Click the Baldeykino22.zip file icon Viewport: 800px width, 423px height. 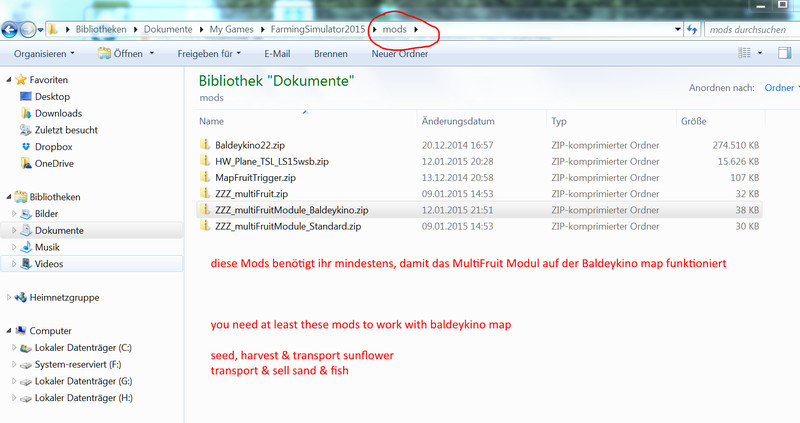click(x=206, y=145)
